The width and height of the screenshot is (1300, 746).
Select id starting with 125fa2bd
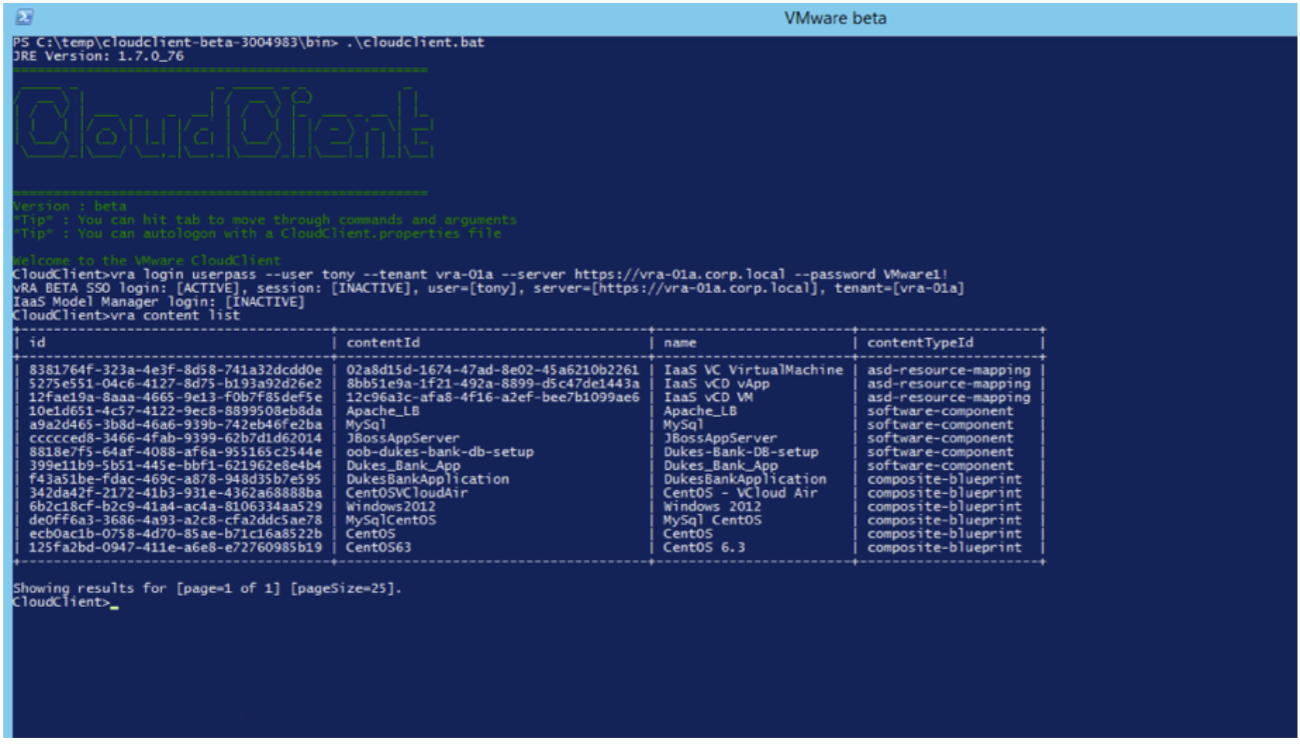[x=175, y=548]
